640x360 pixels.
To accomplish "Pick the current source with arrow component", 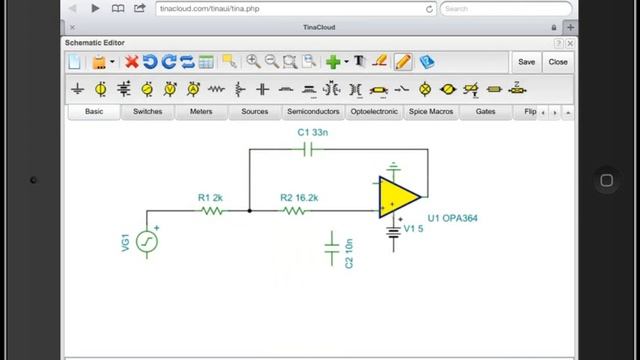I will coord(147,89).
